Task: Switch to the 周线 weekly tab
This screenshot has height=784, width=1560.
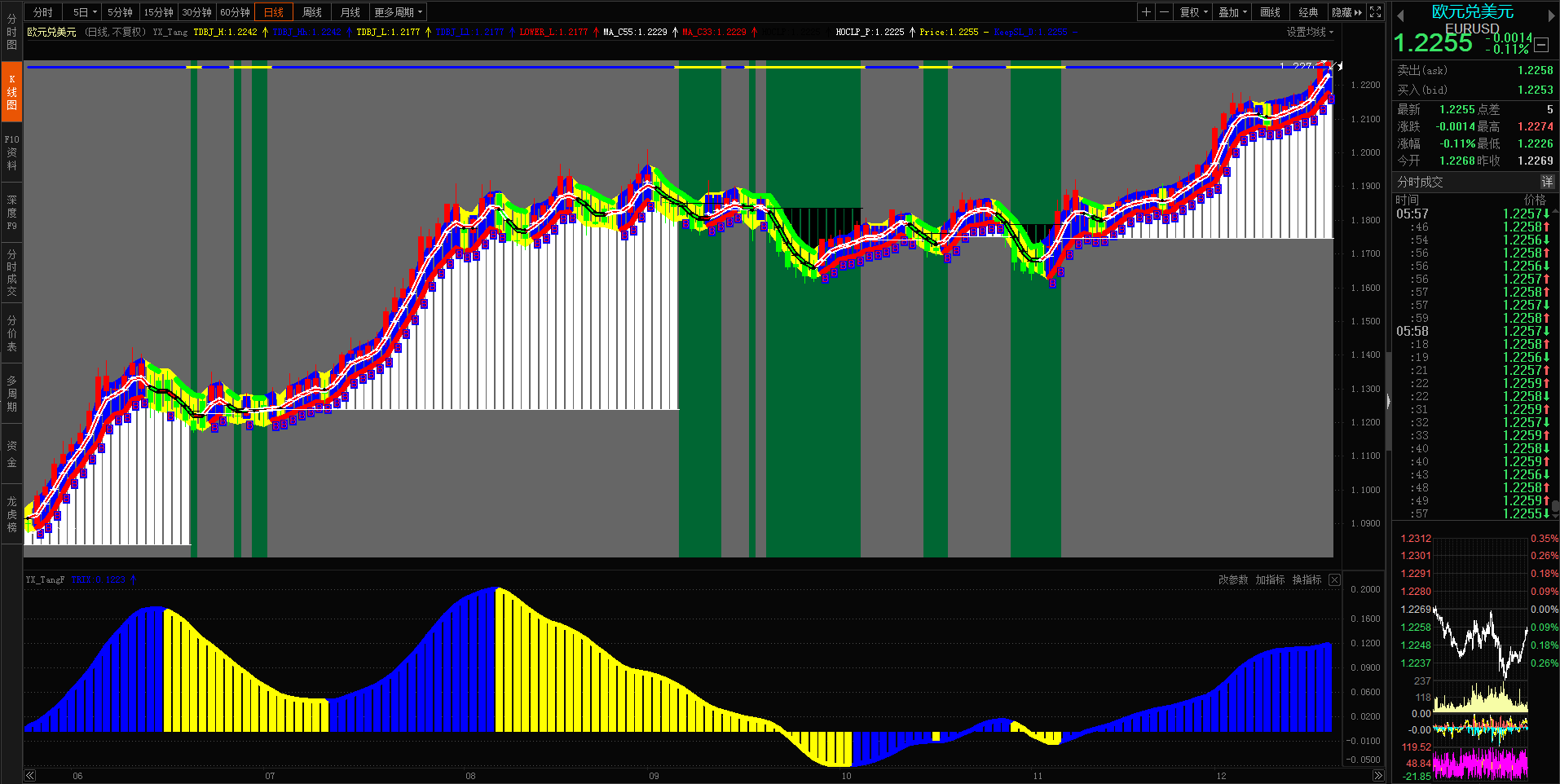Action: pos(311,12)
